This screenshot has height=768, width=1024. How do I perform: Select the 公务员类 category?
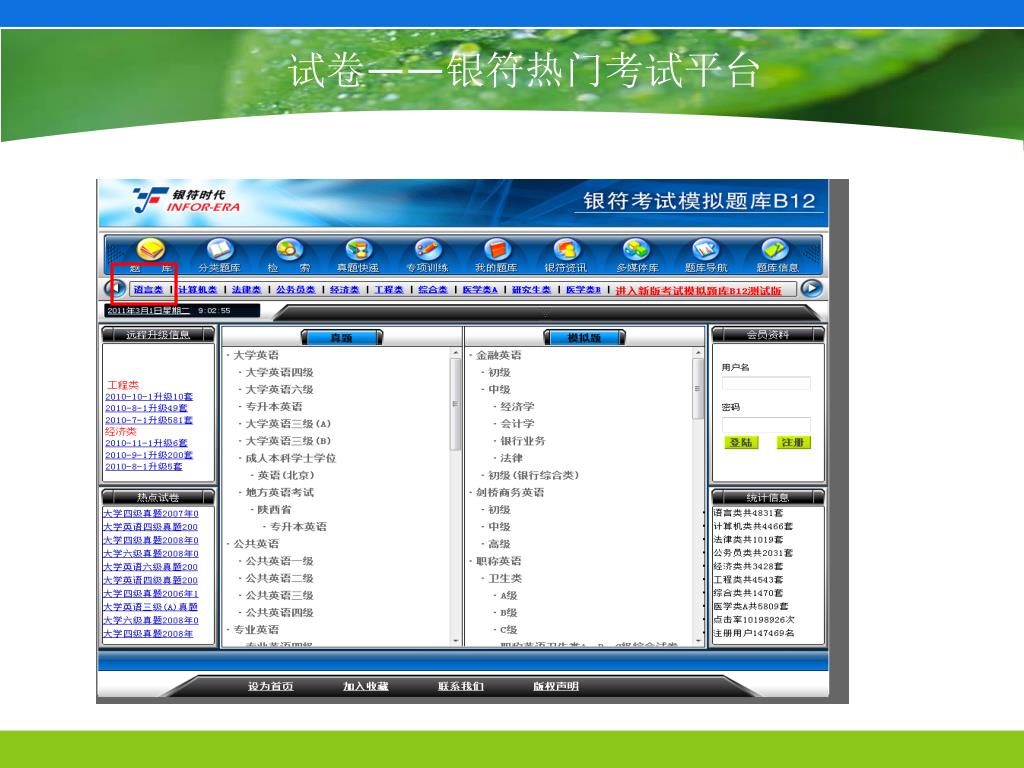click(x=295, y=289)
